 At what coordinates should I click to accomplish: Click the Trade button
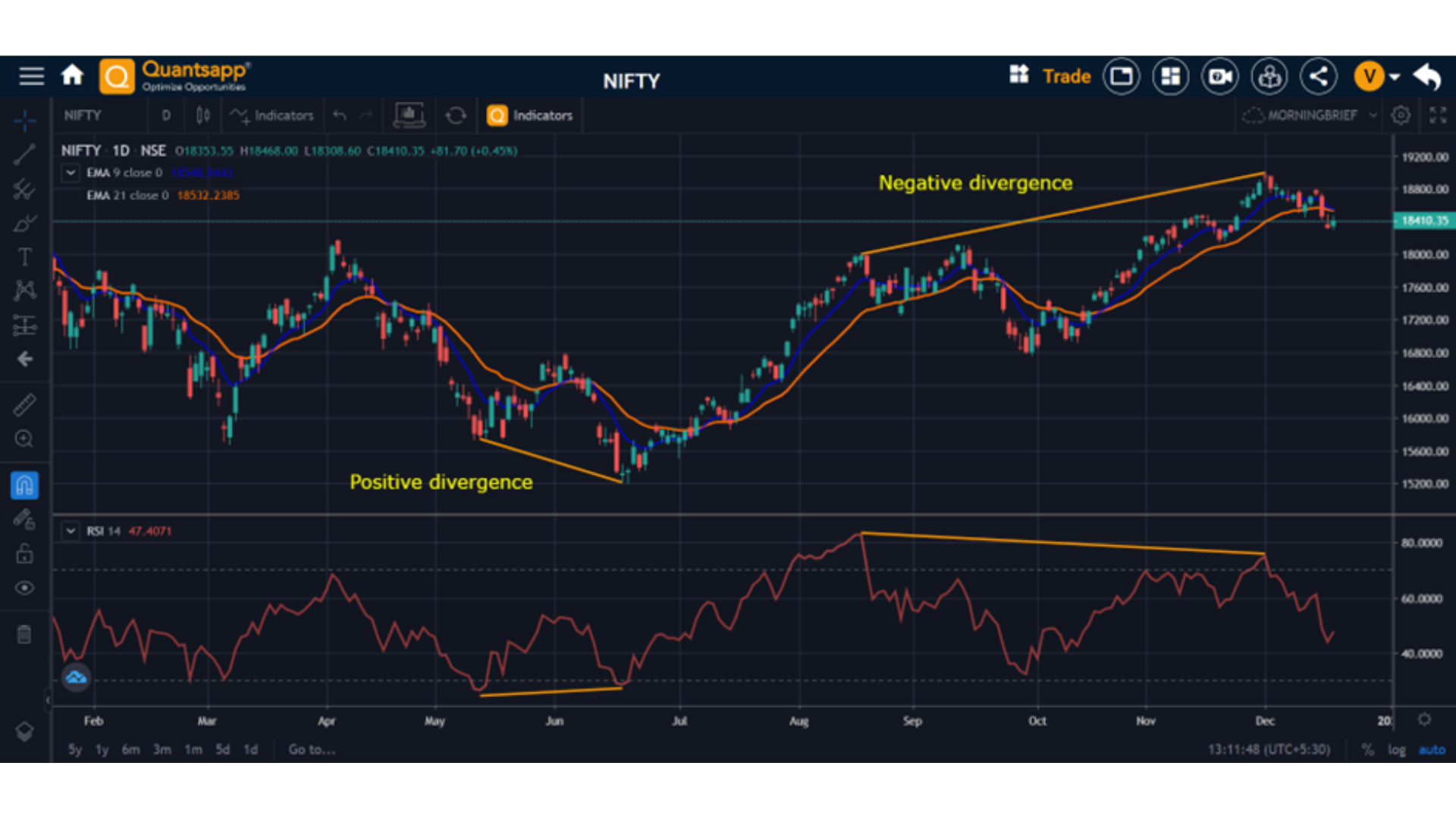coord(1065,77)
